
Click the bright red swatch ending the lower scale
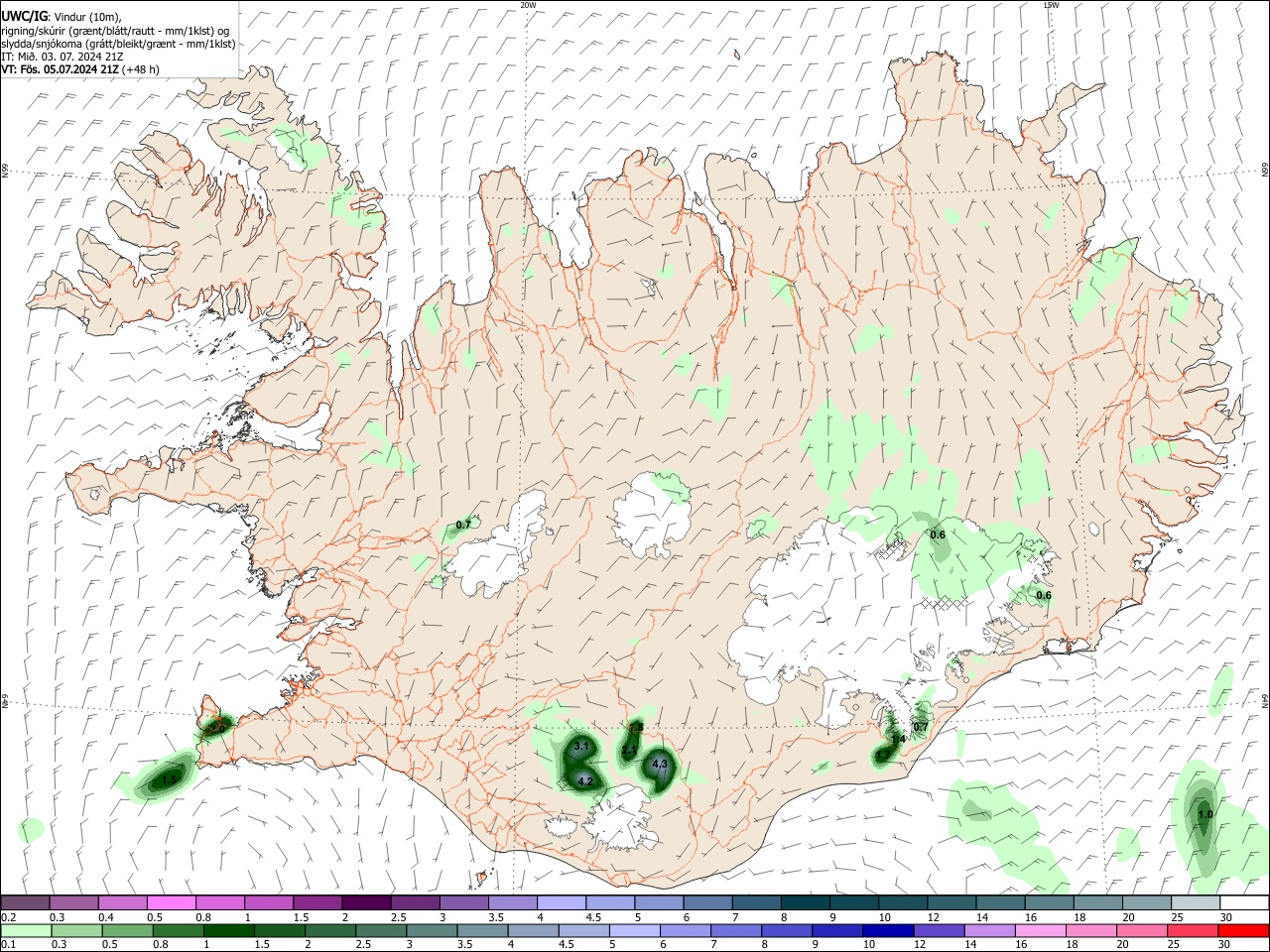pyautogui.click(x=1244, y=930)
